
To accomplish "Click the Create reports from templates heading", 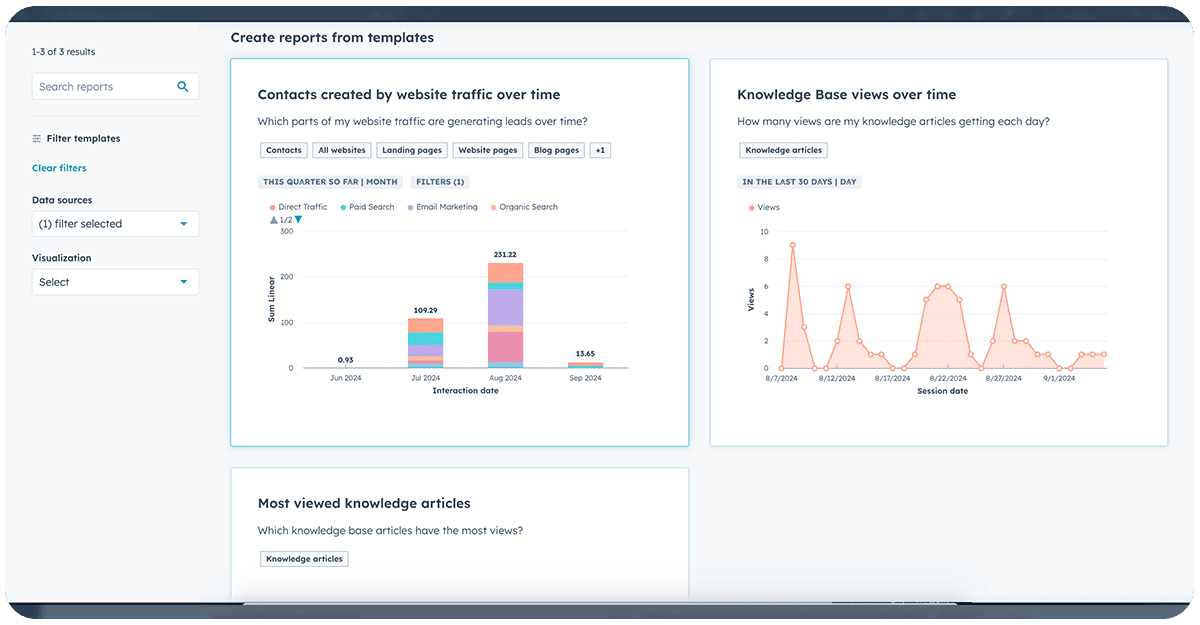I will tap(332, 38).
